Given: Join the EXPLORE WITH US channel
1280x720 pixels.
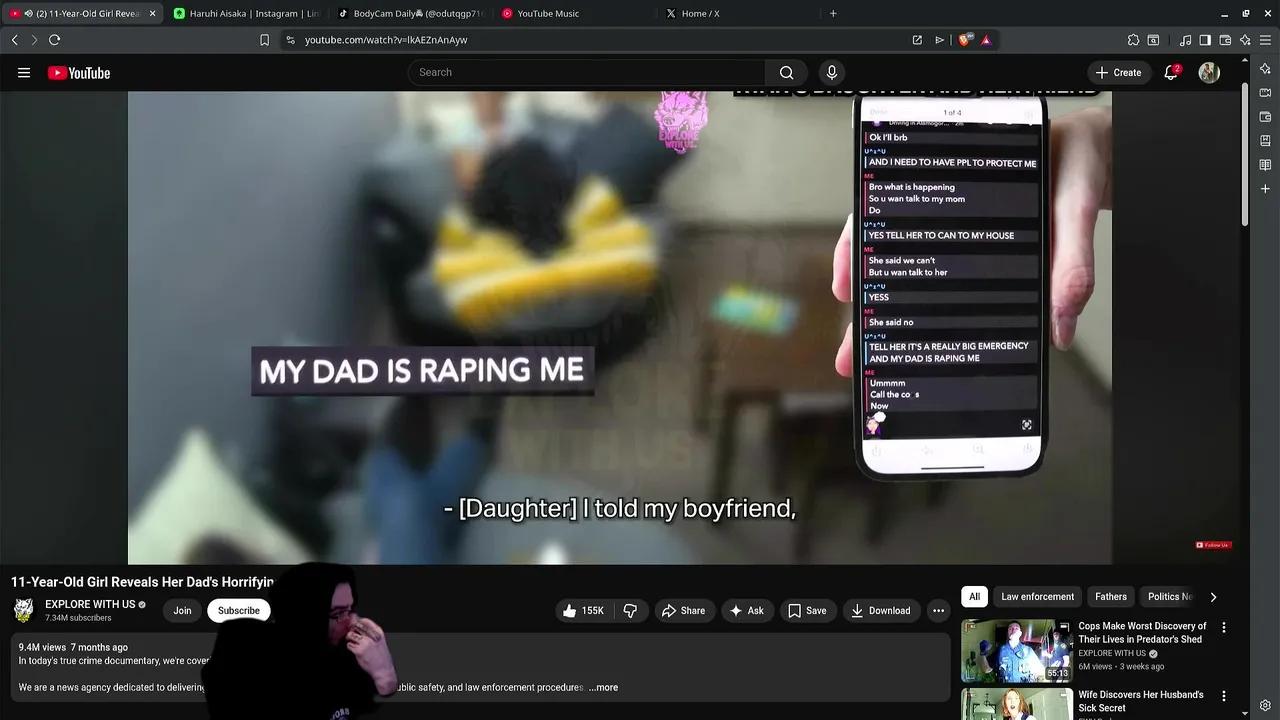Looking at the screenshot, I should [182, 611].
